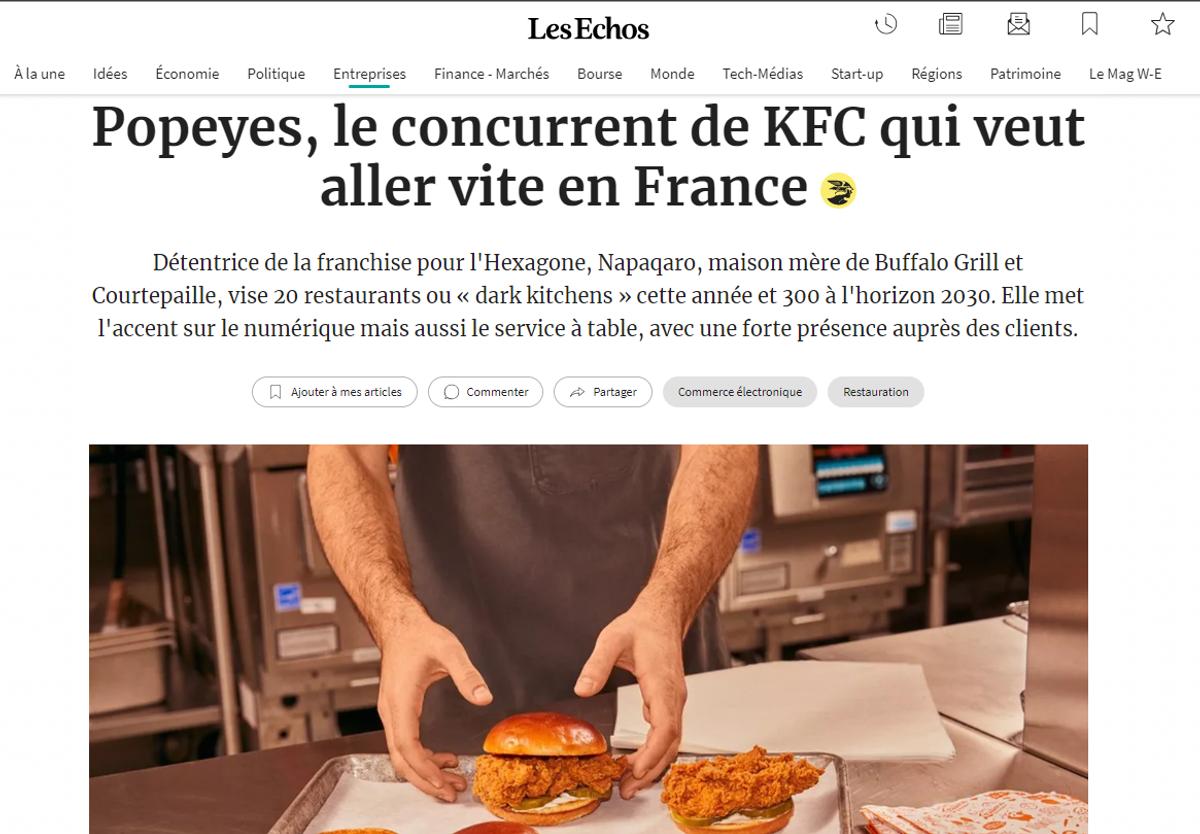
Task: Click the Commenter button
Action: (x=485, y=392)
